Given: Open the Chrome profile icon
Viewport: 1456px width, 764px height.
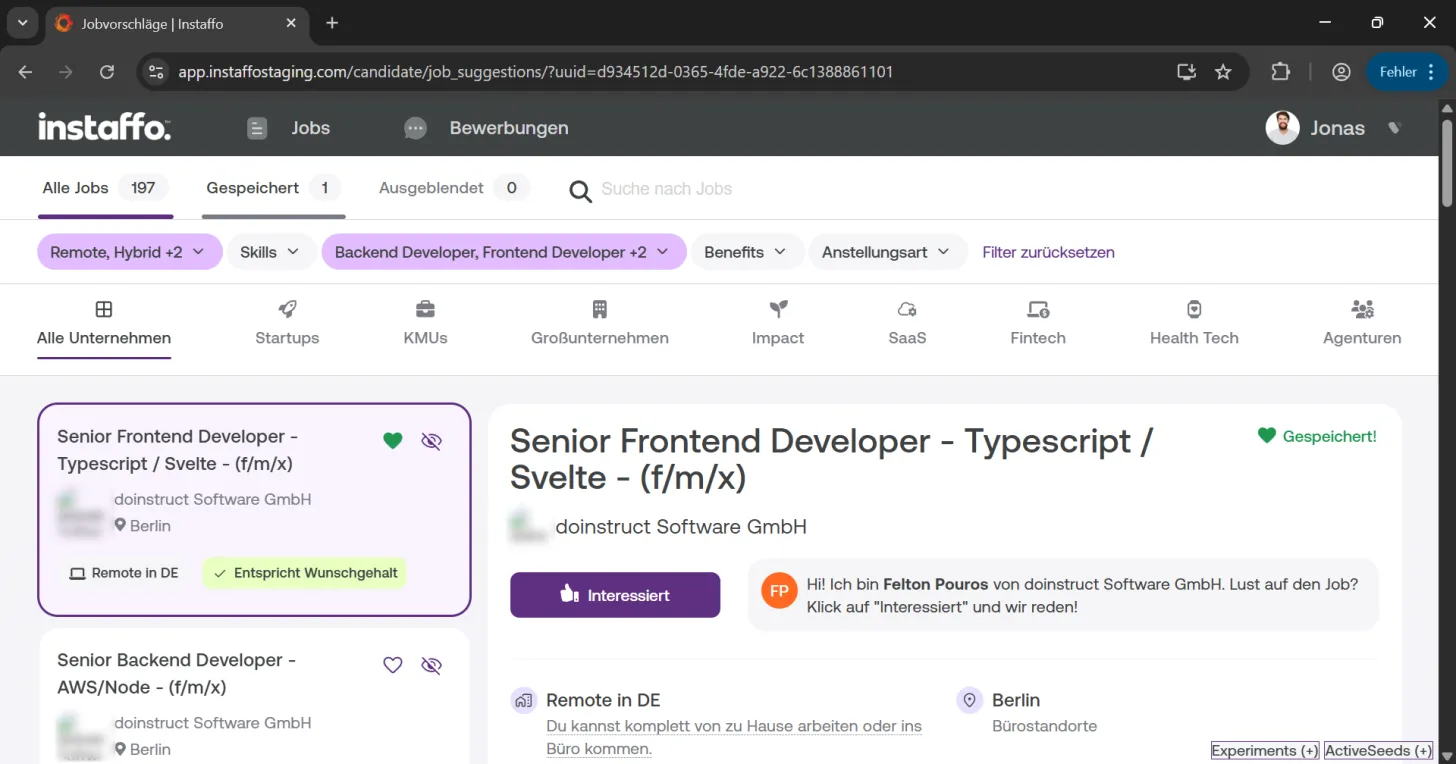Looking at the screenshot, I should pos(1341,72).
